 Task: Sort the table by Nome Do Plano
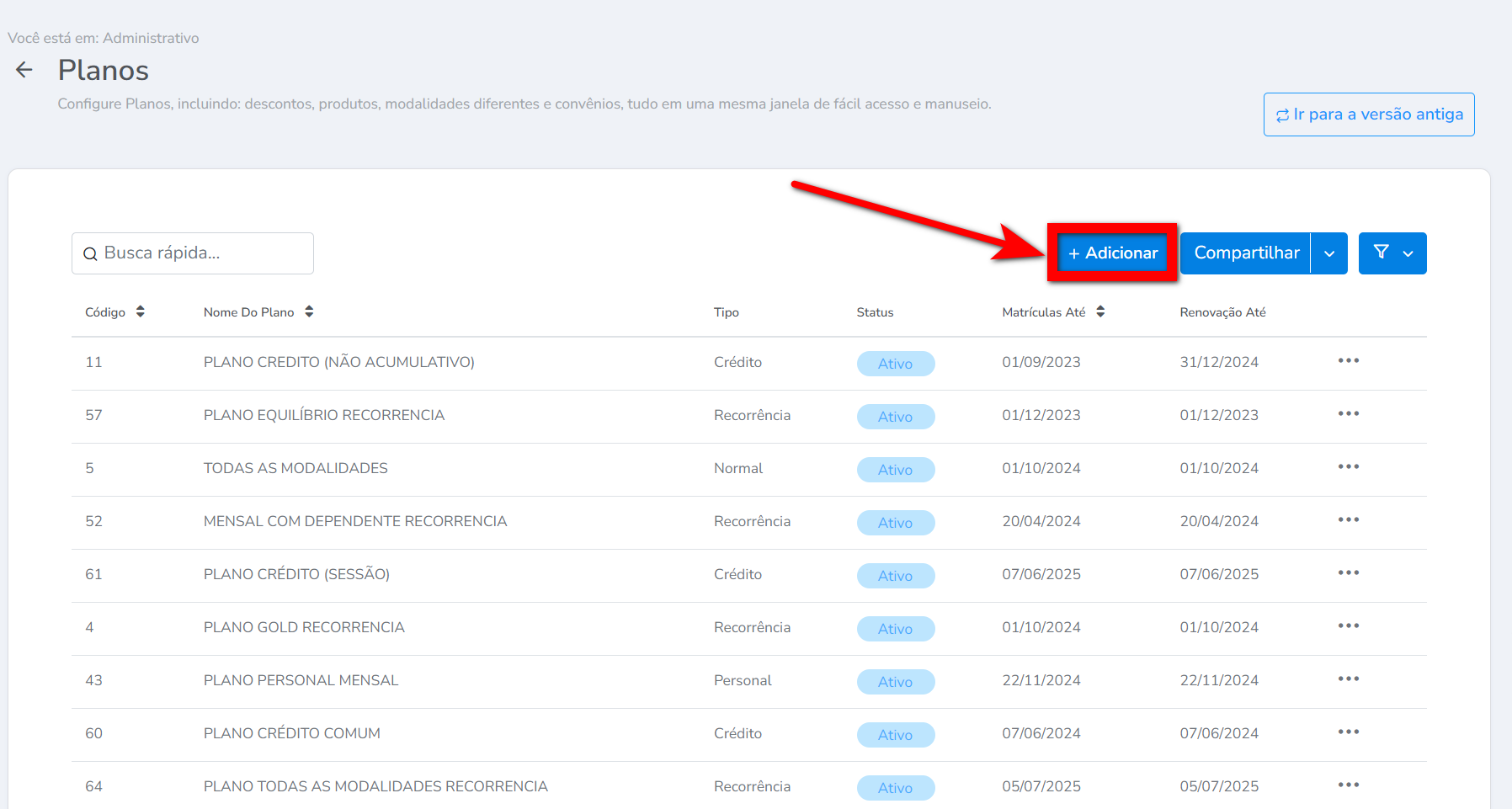[309, 312]
